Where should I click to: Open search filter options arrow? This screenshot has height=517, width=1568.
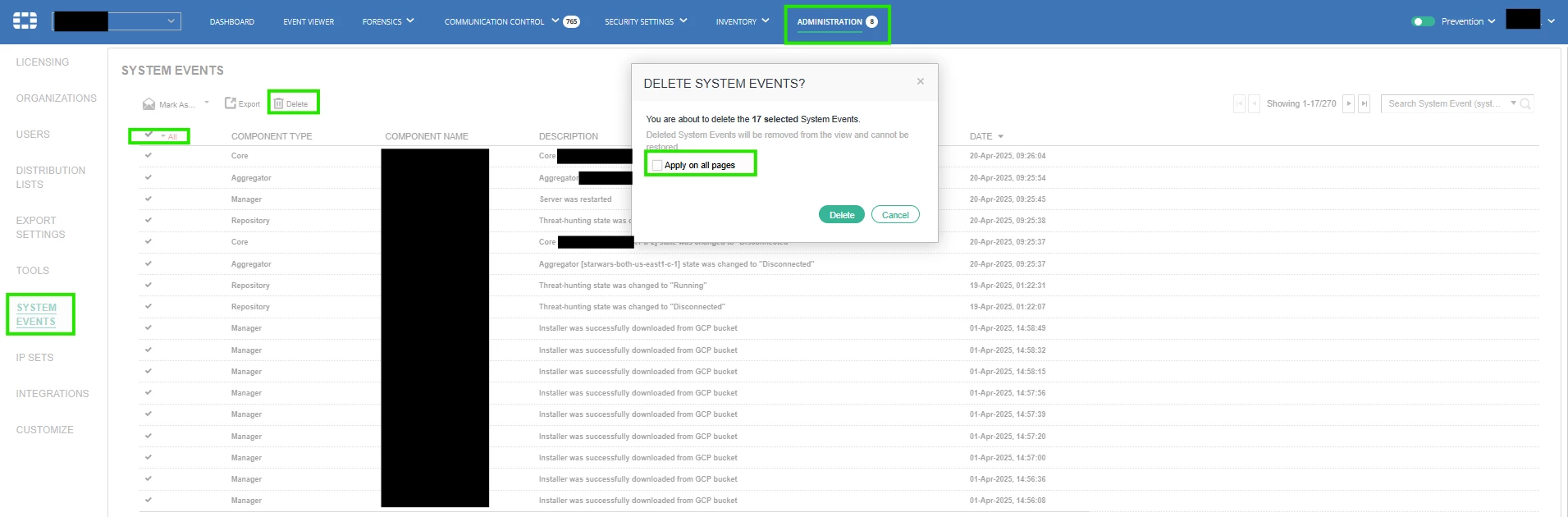coord(1513,103)
